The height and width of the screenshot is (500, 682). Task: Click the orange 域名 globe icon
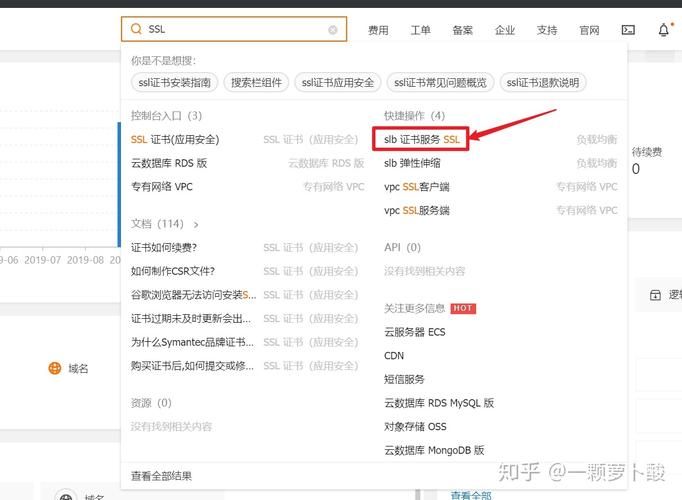(55, 368)
